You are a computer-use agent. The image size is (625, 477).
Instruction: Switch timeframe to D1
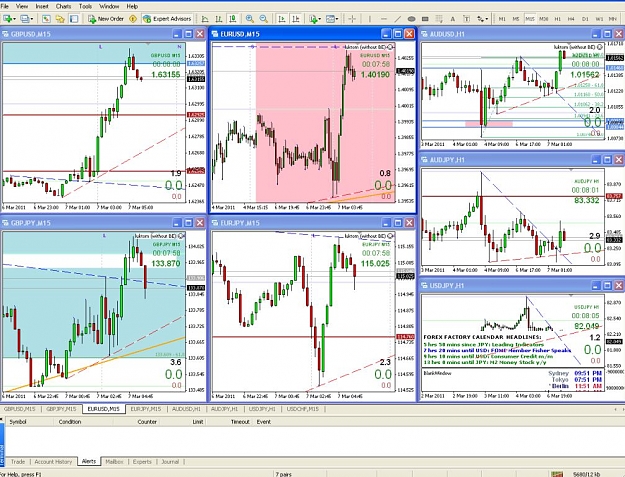point(585,19)
